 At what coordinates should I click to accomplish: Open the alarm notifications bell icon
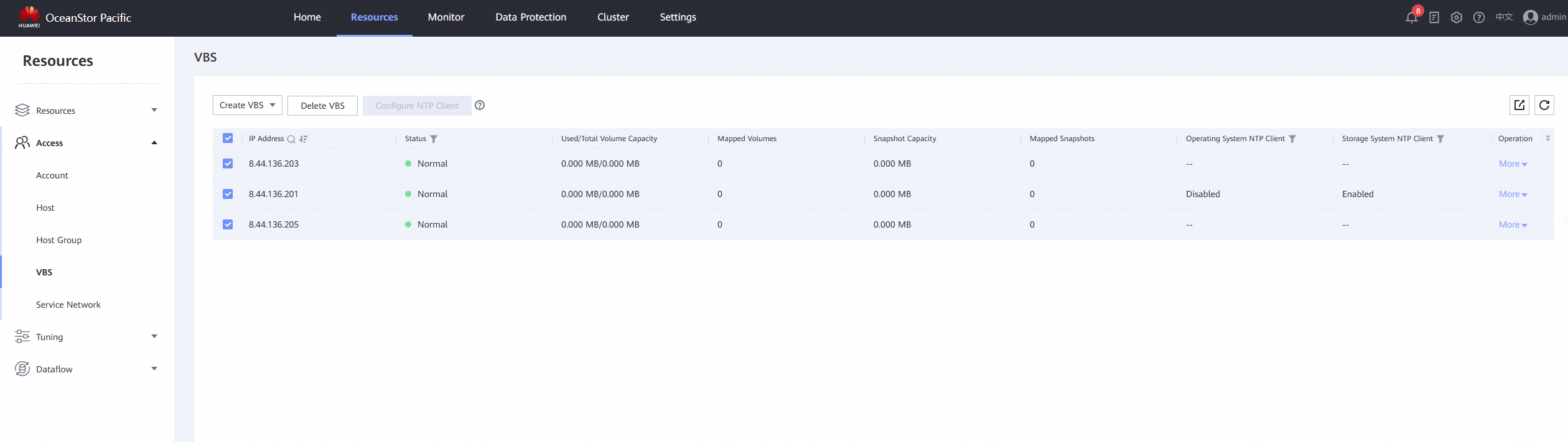coord(1411,17)
